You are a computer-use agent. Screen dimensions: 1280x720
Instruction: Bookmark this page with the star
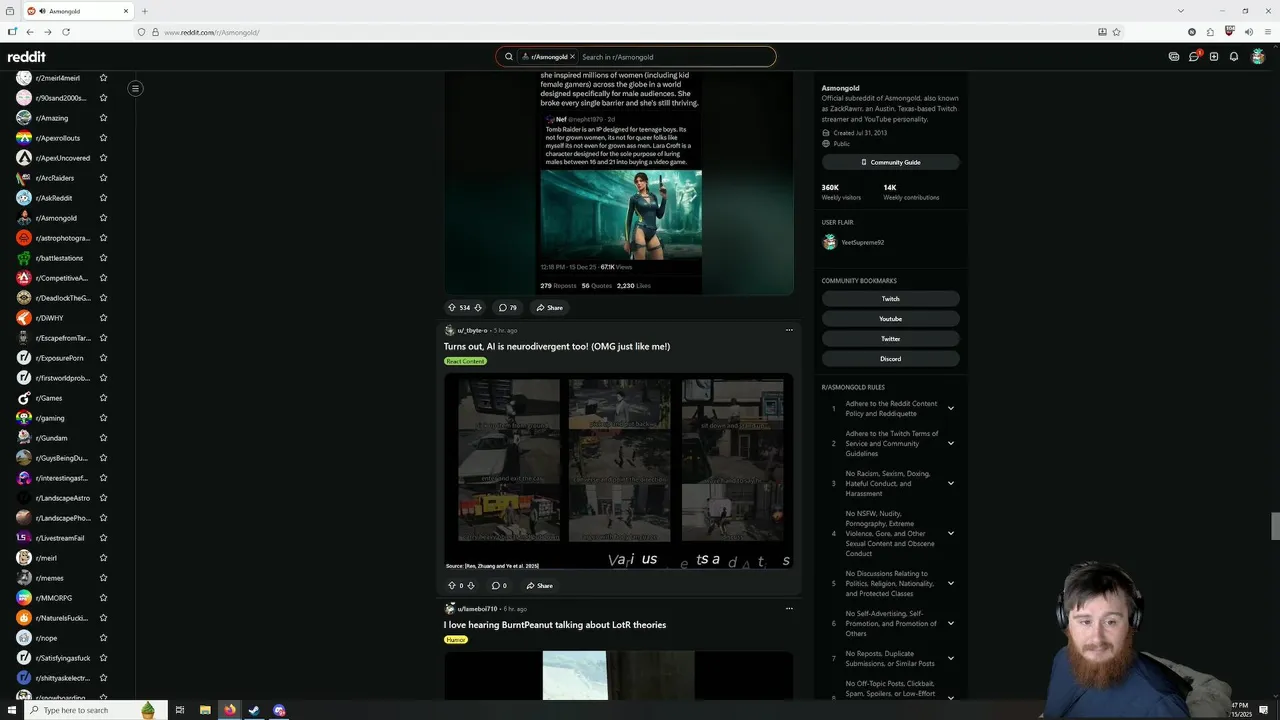click(1116, 32)
